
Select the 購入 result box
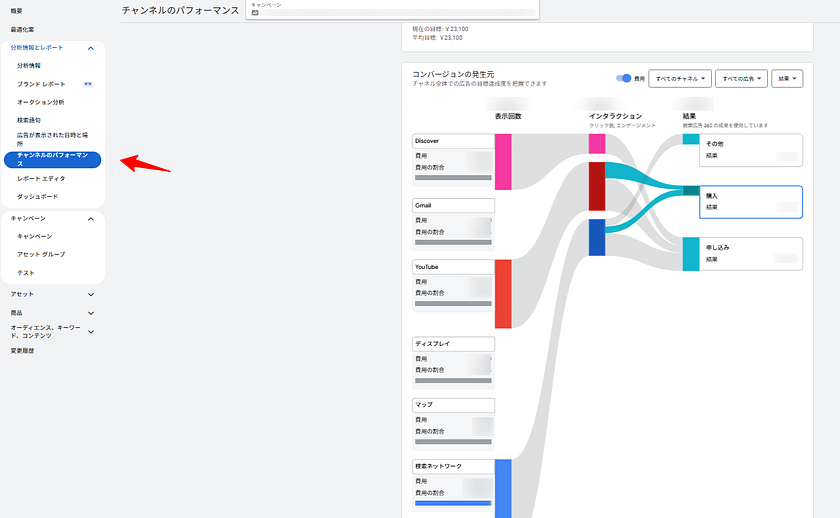click(752, 202)
